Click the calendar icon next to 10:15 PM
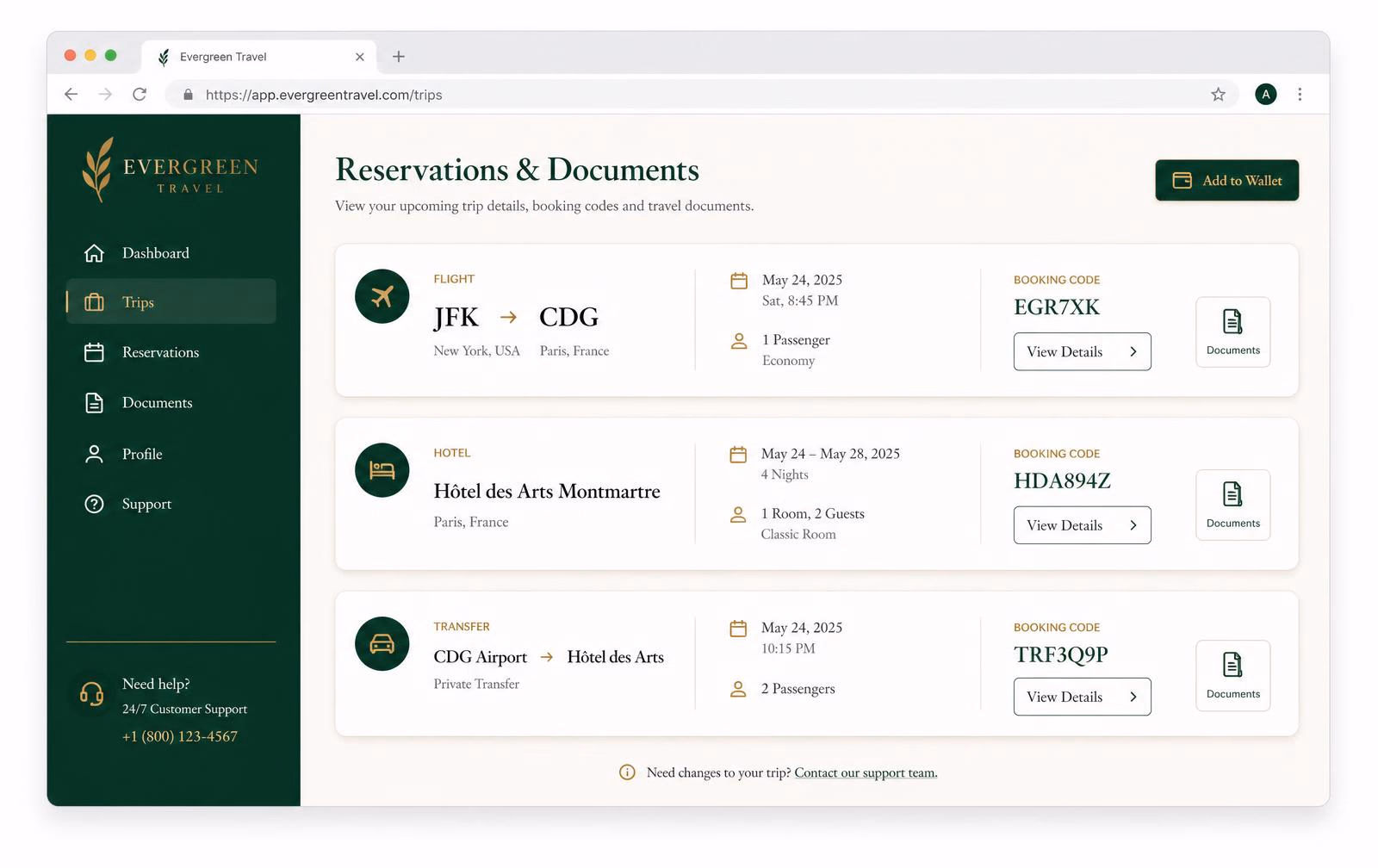Viewport: 1378px width, 868px height. 738,629
